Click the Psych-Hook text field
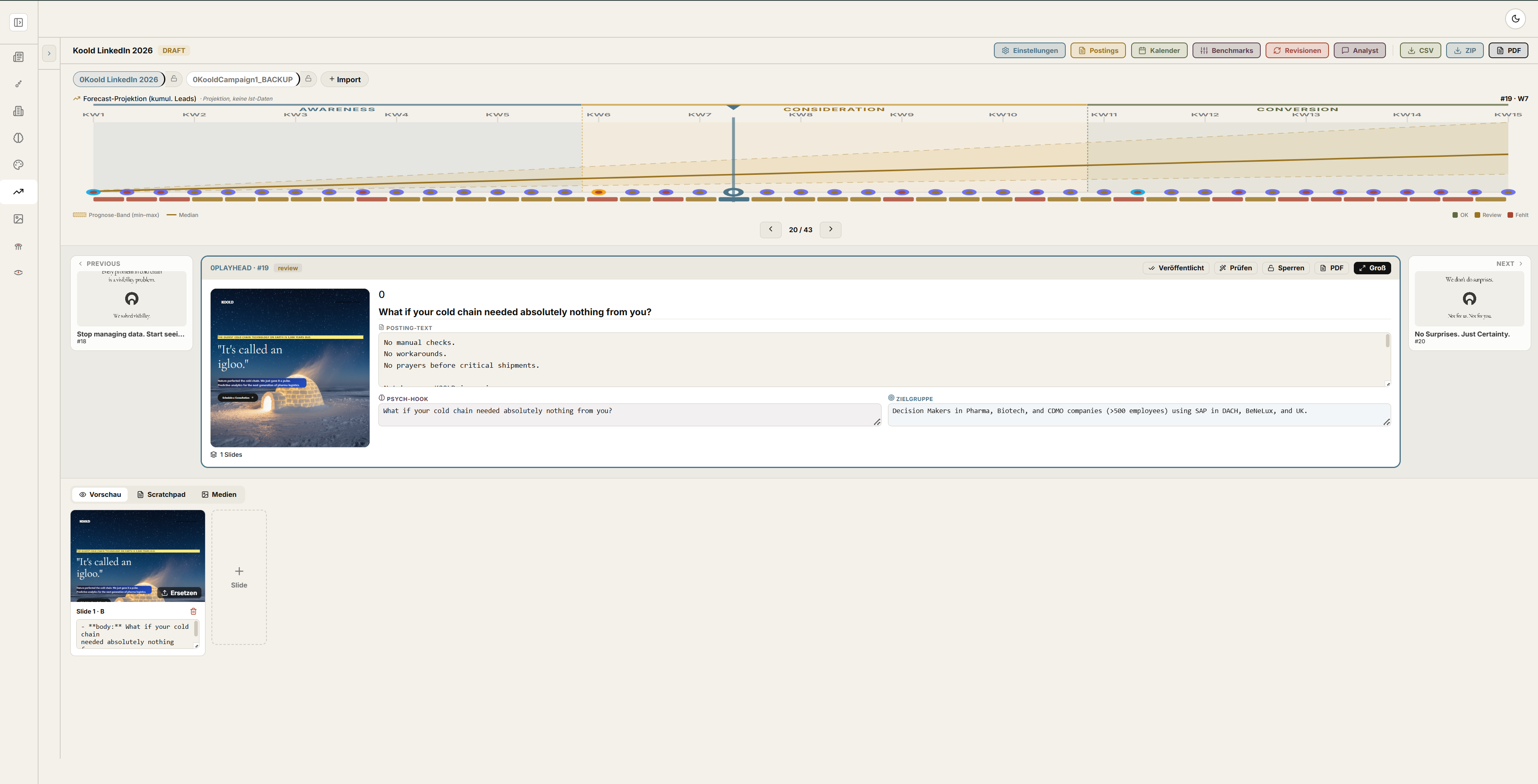The width and height of the screenshot is (1538, 784). click(x=629, y=415)
